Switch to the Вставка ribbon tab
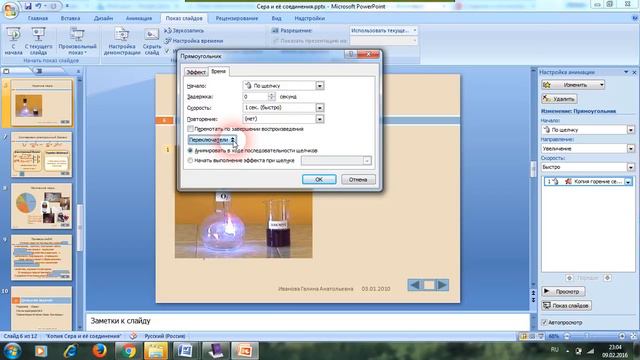The height and width of the screenshot is (360, 640). (70, 18)
